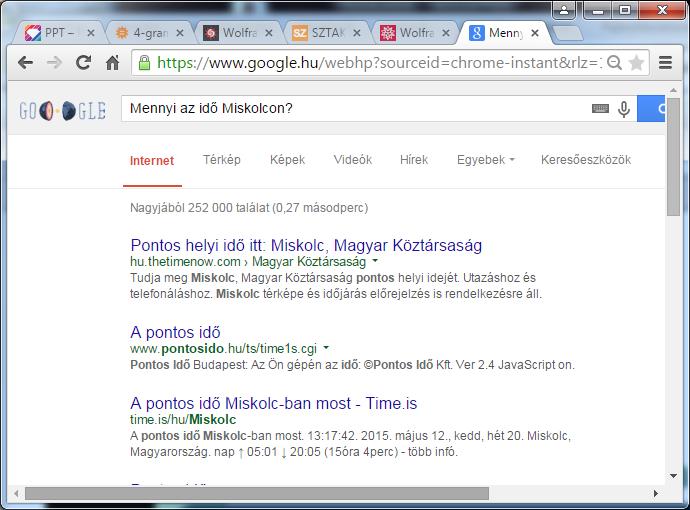The height and width of the screenshot is (510, 690).
Task: Expand dropdown arrow beside pontosido.hu URL
Action: pos(326,348)
